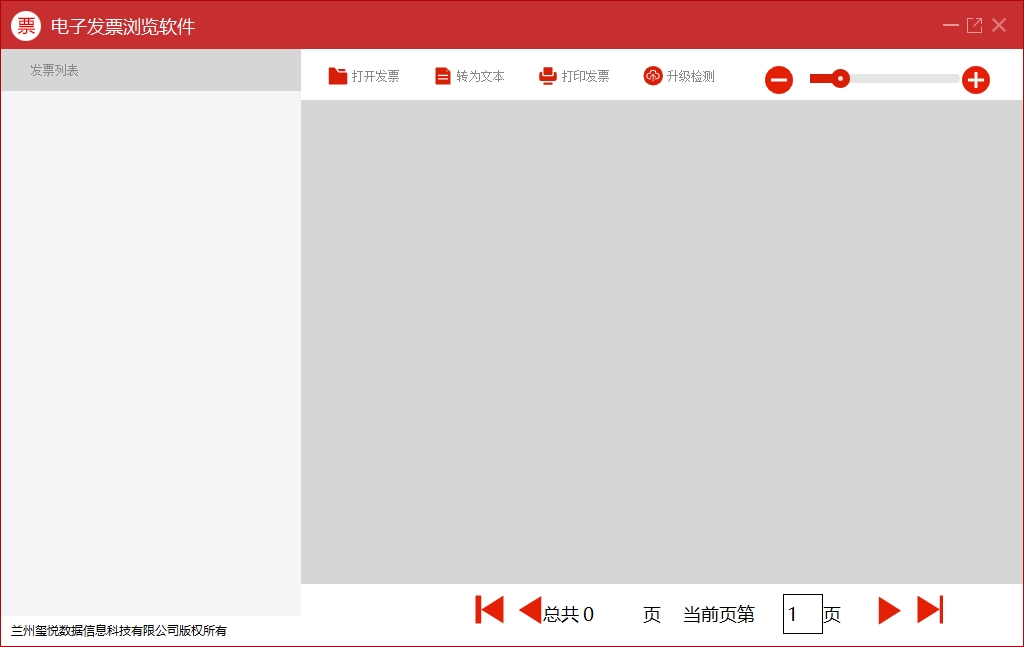Select the 发票列表 panel header
Image resolution: width=1024 pixels, height=647 pixels.
tap(151, 70)
